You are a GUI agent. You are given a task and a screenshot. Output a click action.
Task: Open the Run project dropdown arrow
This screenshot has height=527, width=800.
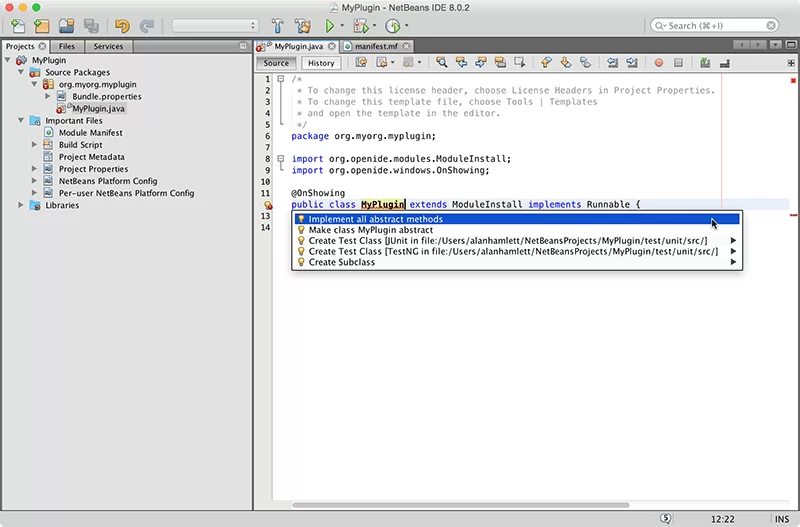[x=342, y=26]
